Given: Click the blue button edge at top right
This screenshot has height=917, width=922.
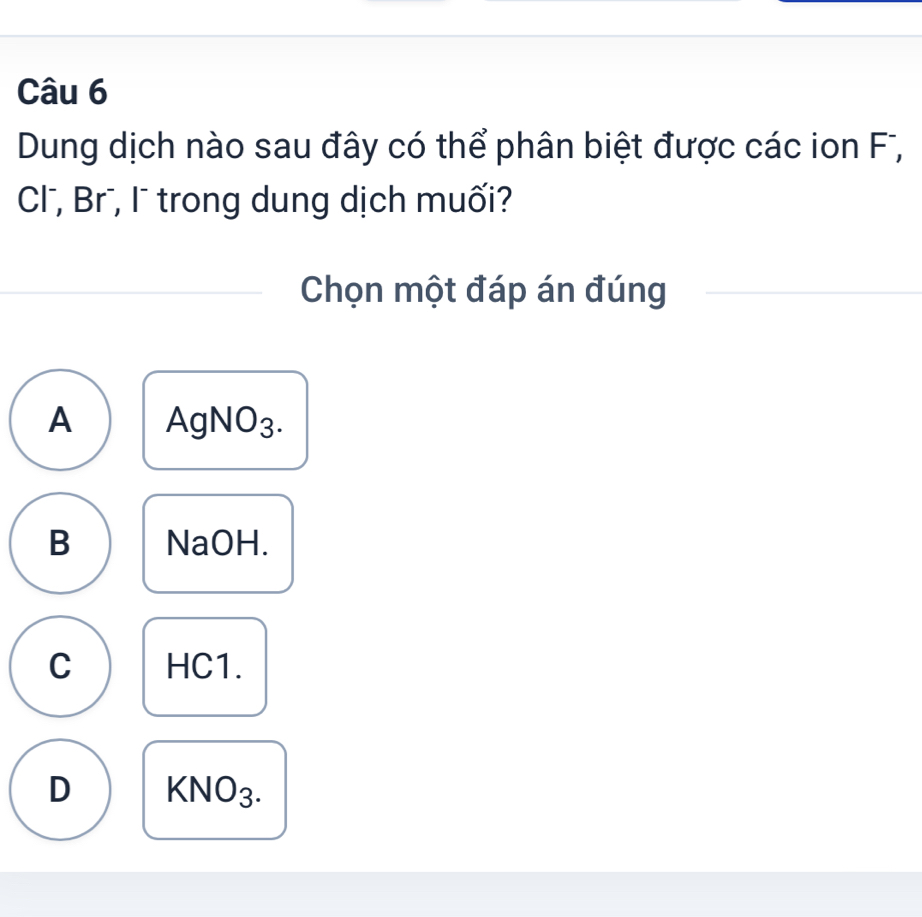Looking at the screenshot, I should 850,2.
